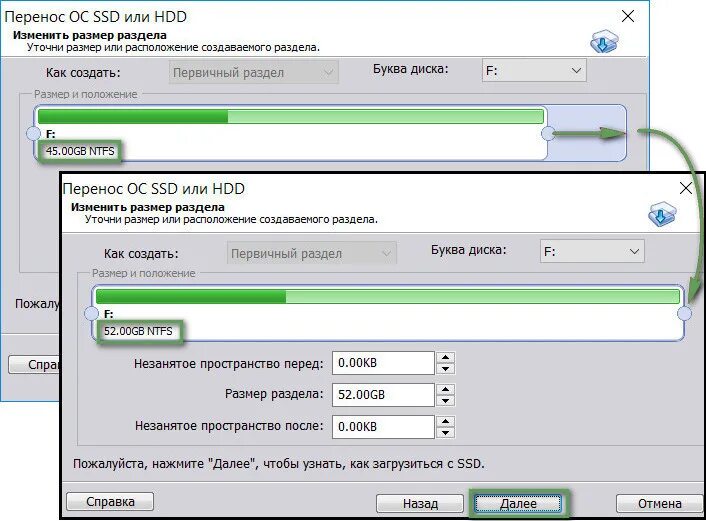Click Отмена to cancel the wizard

(659, 503)
